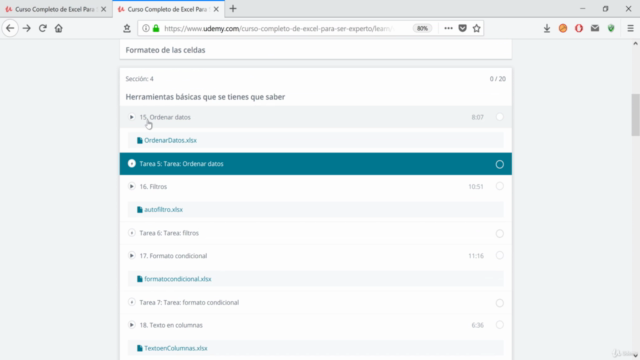Open the page actions three-dots menu
Screen dimensions: 640x360
click(448, 28)
